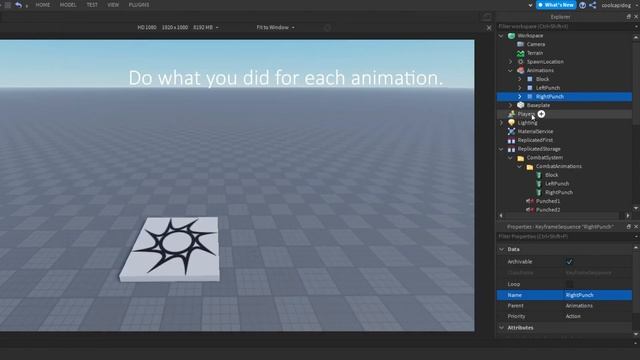Collapse the Attributes properties section
This screenshot has width=640, height=360.
[502, 327]
